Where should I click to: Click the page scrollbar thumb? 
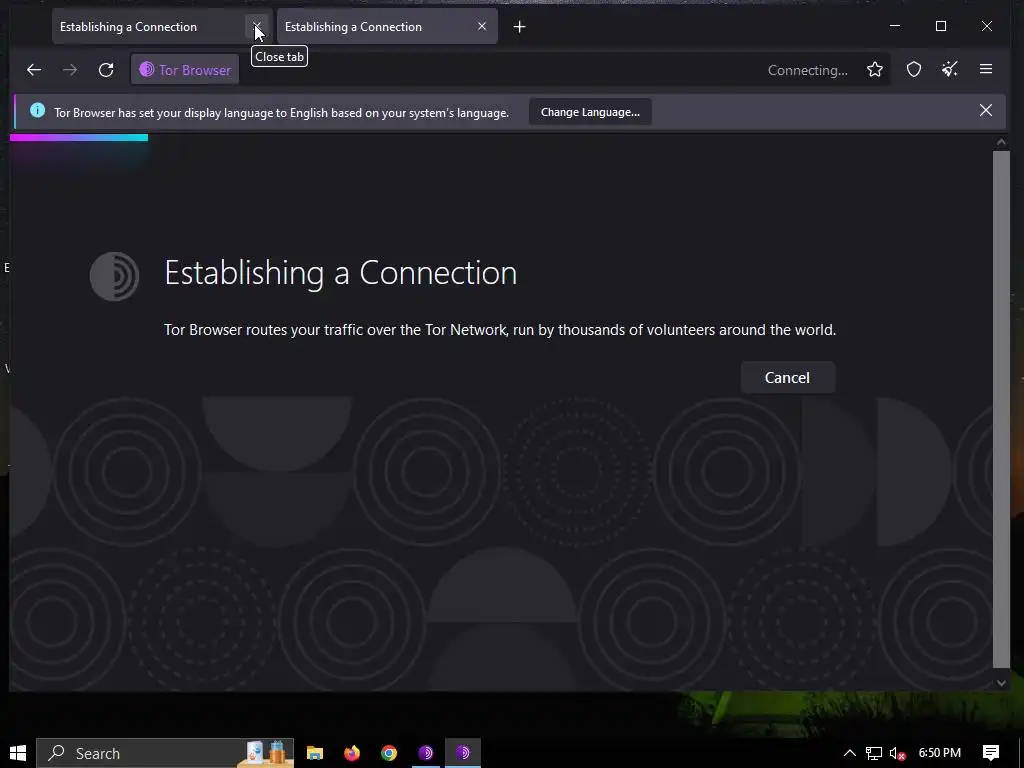(x=1001, y=409)
